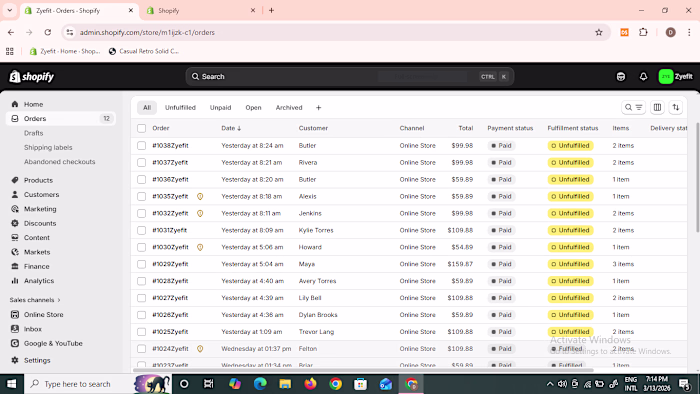Switch to the Archived tab
700x394 pixels.
pos(289,108)
